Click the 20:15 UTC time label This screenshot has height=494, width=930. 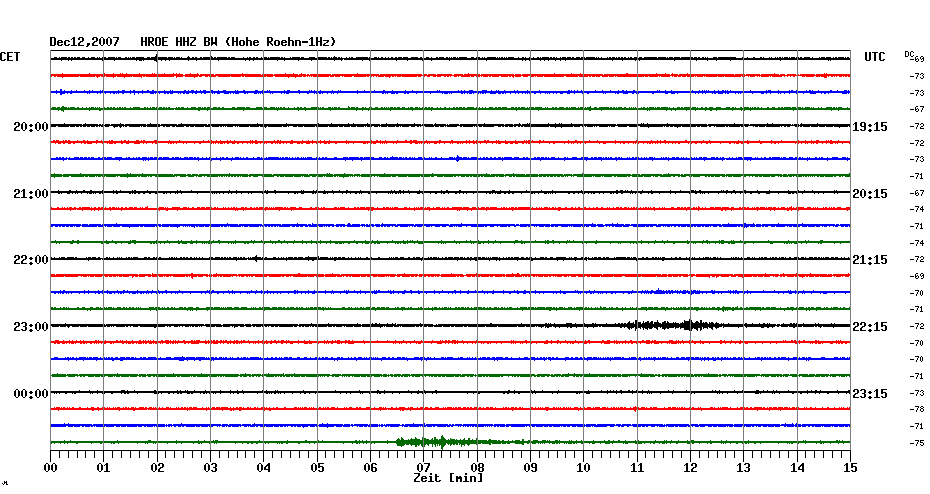coord(870,194)
